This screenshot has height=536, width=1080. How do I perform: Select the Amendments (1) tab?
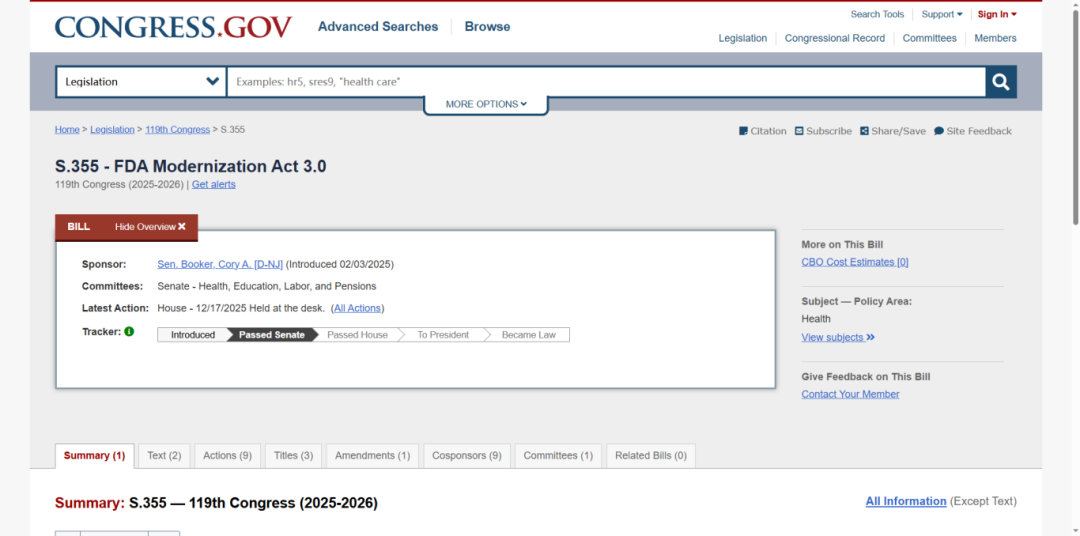click(372, 456)
